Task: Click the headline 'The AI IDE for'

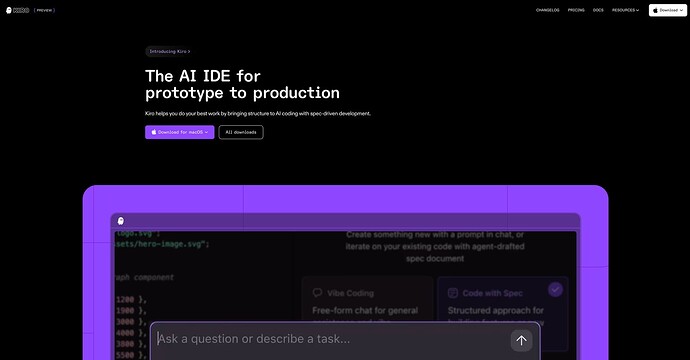Action: coord(203,76)
